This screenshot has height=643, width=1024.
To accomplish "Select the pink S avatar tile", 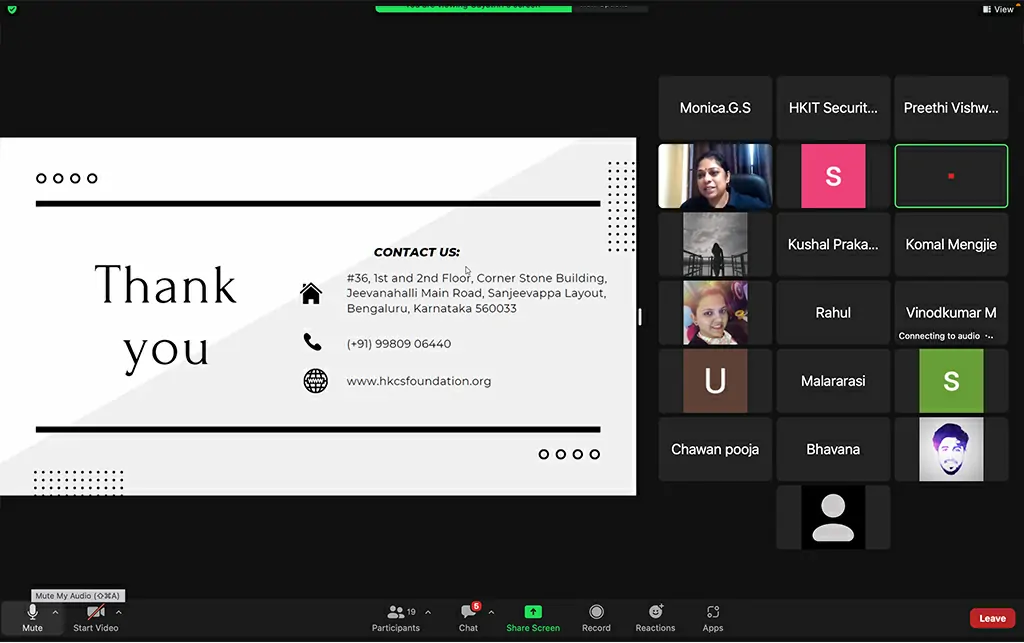I will (833, 176).
